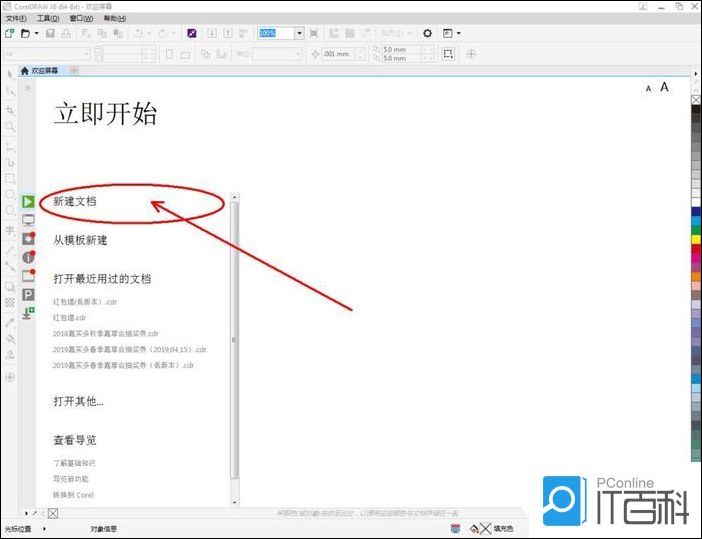Expand the welcome sidebar double-chevron
Viewport: 702px width, 539px height.
[28, 88]
